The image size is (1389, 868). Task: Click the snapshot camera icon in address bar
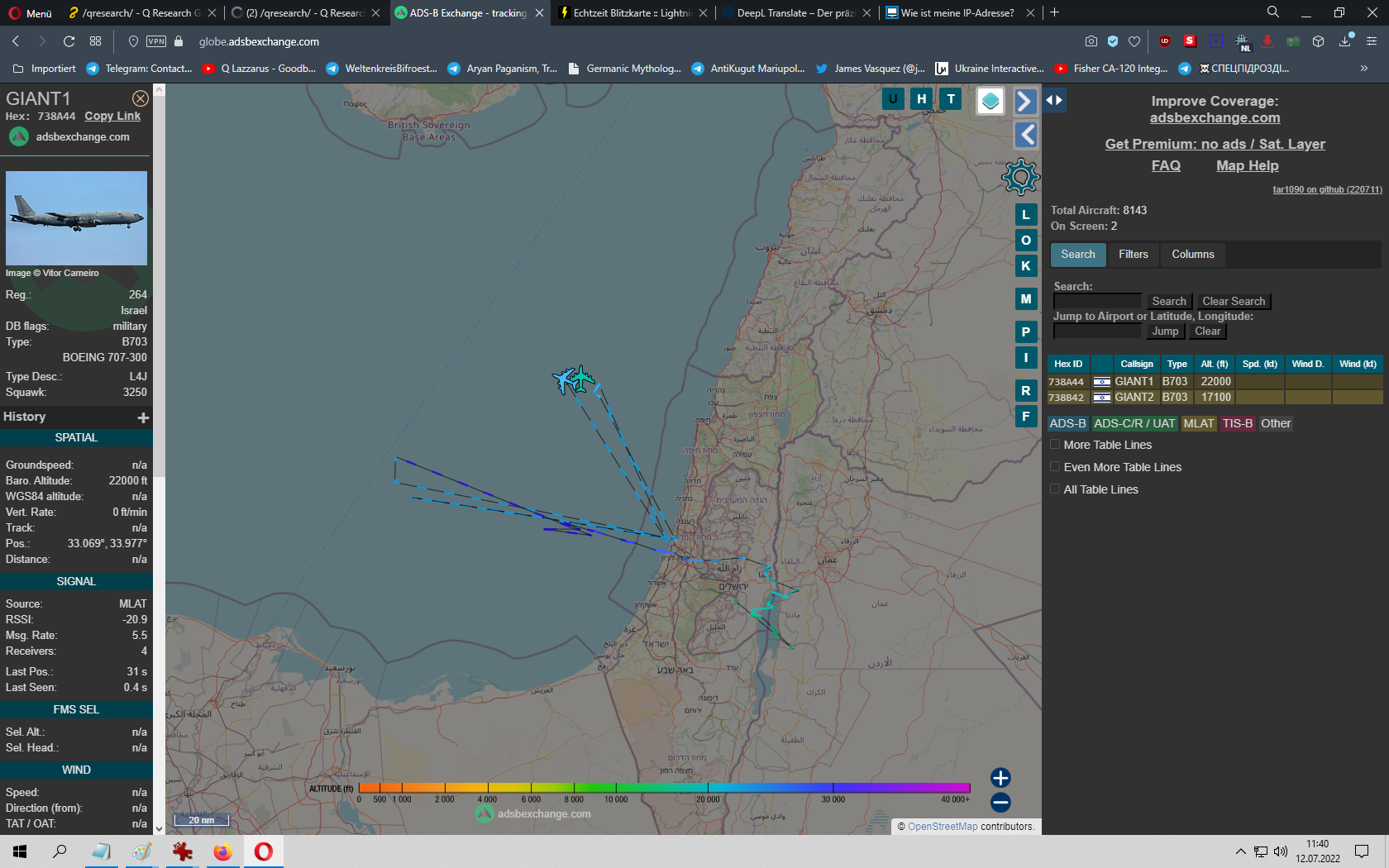click(1091, 41)
